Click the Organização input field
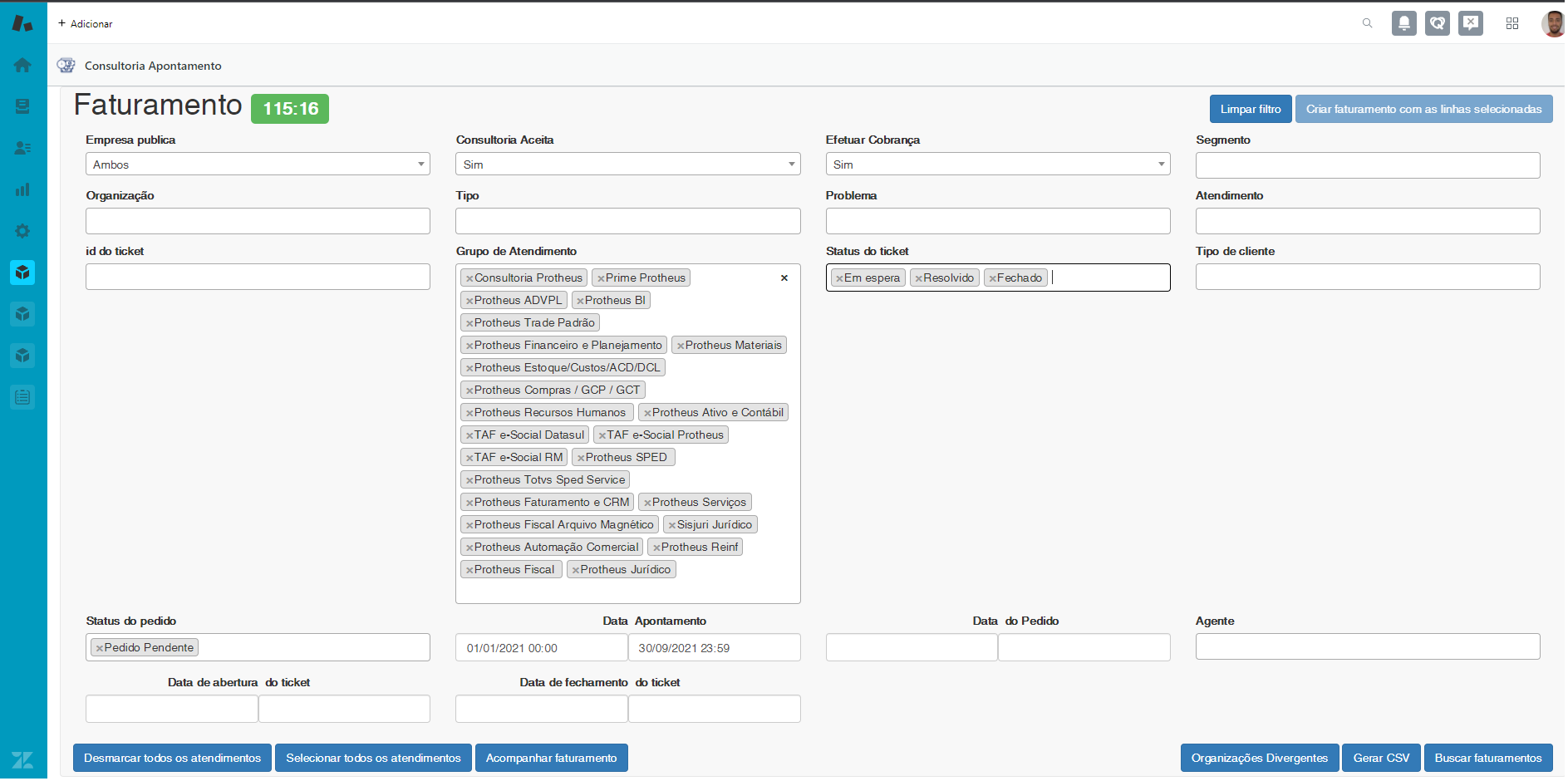The width and height of the screenshot is (1568, 781). point(258,221)
